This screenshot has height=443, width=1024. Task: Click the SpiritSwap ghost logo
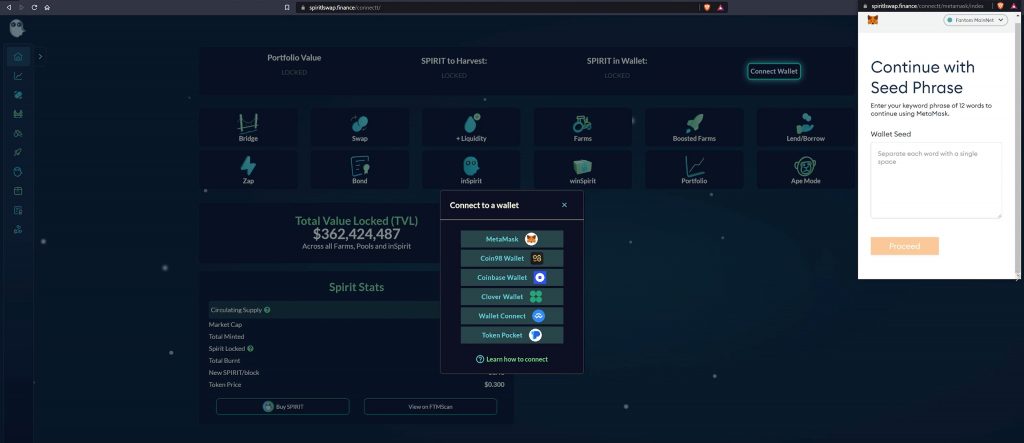click(17, 28)
